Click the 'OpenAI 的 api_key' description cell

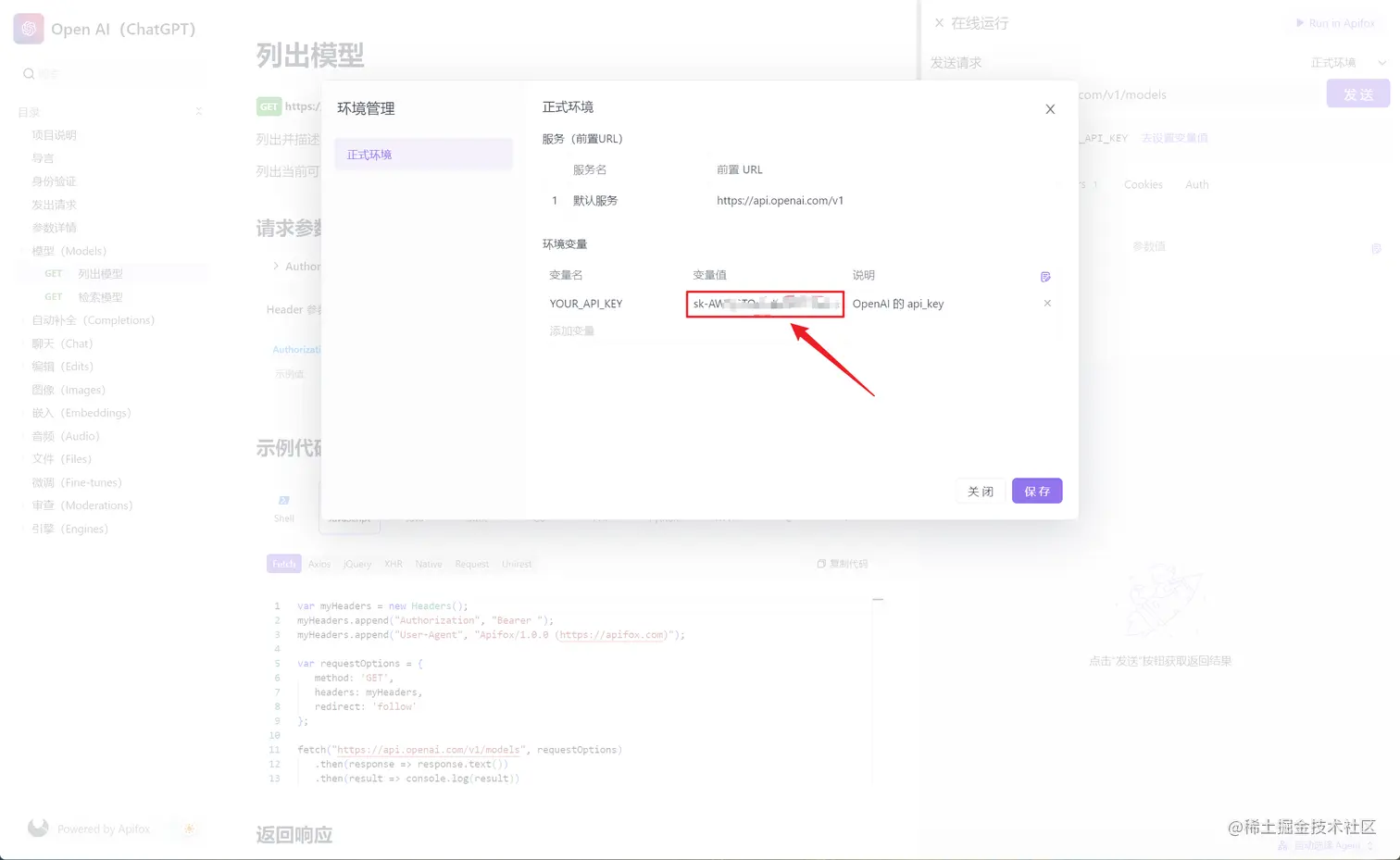pos(898,304)
